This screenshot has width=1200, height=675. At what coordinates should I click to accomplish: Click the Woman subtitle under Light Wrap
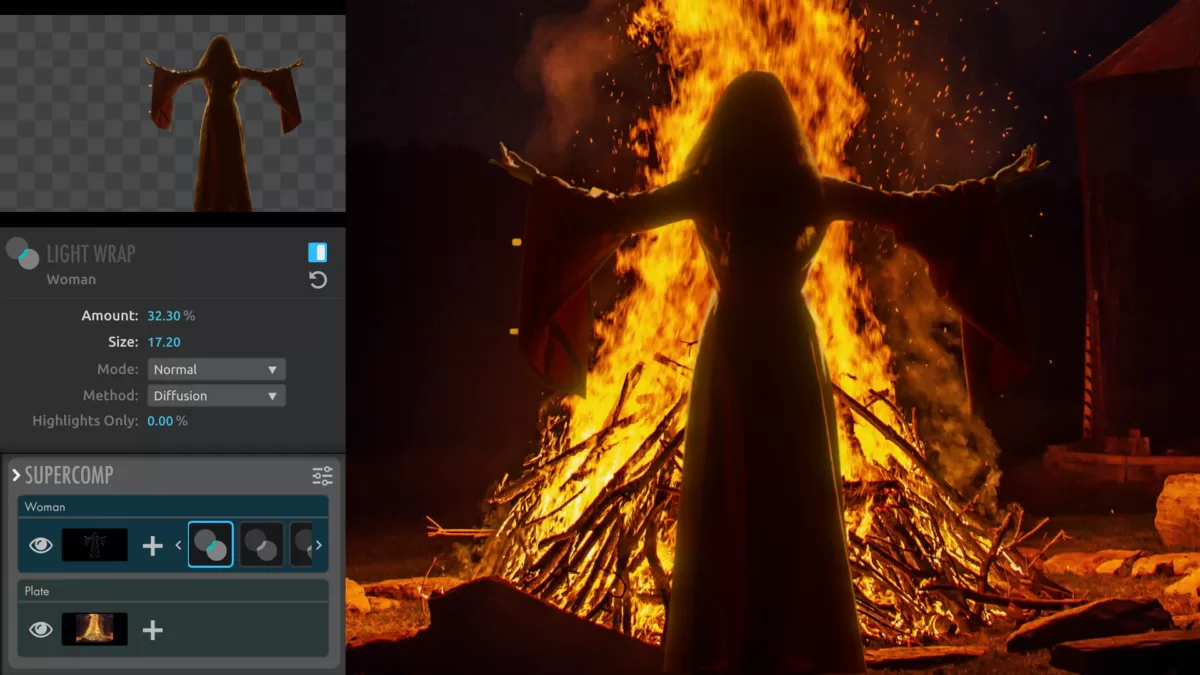coord(71,279)
